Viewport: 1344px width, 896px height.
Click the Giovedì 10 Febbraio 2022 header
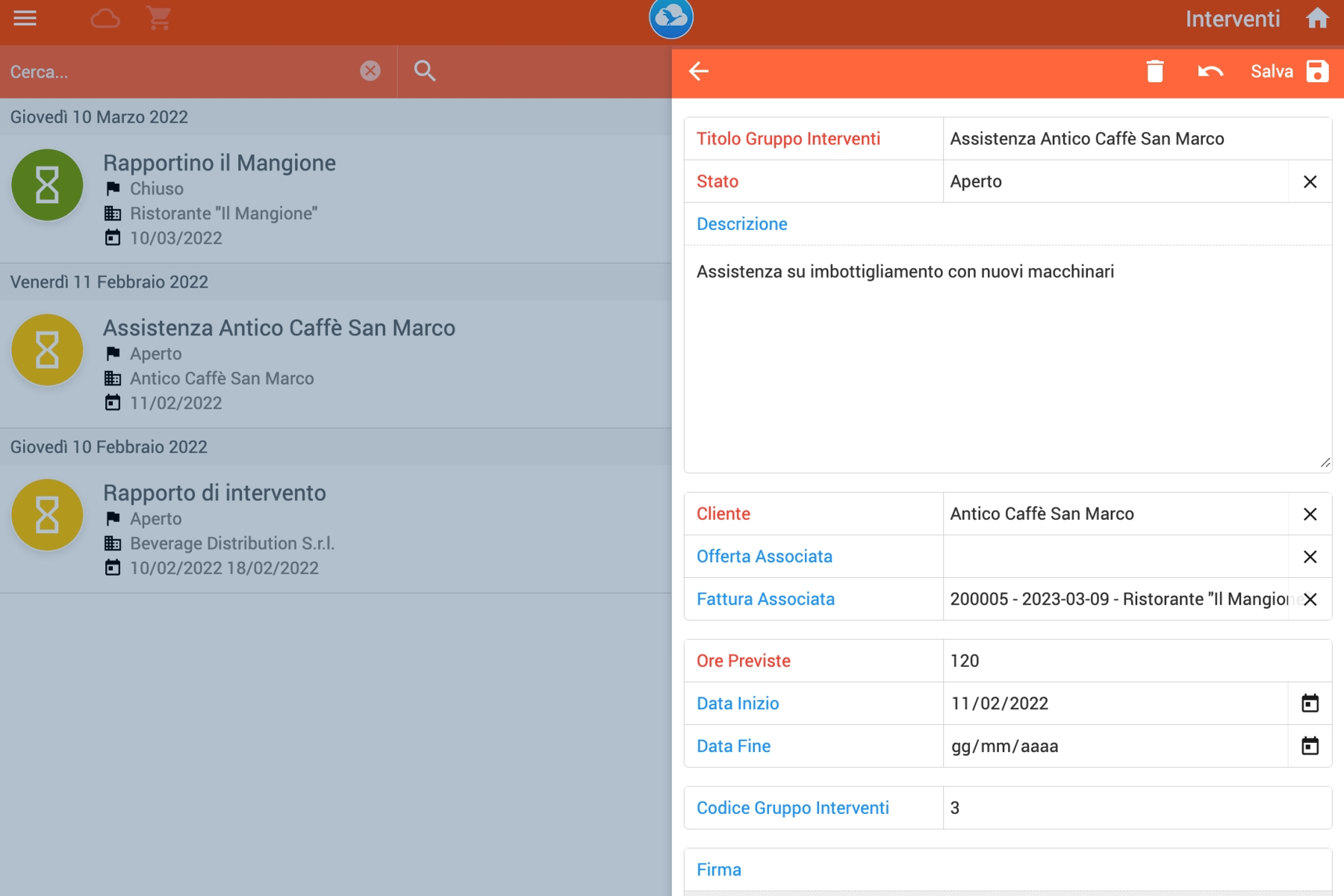coord(336,447)
